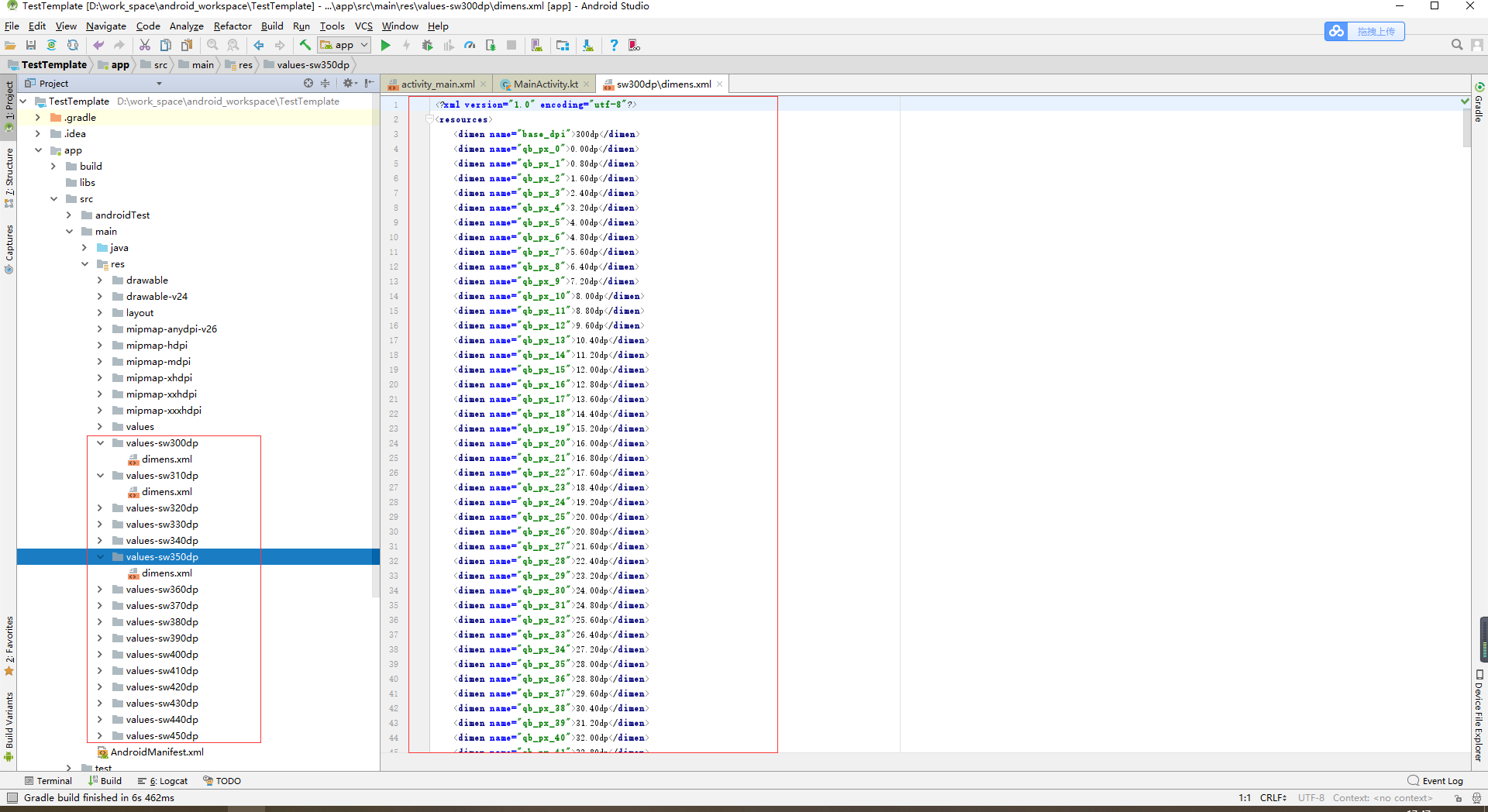
Task: Collapse the res folder
Action: [84, 264]
